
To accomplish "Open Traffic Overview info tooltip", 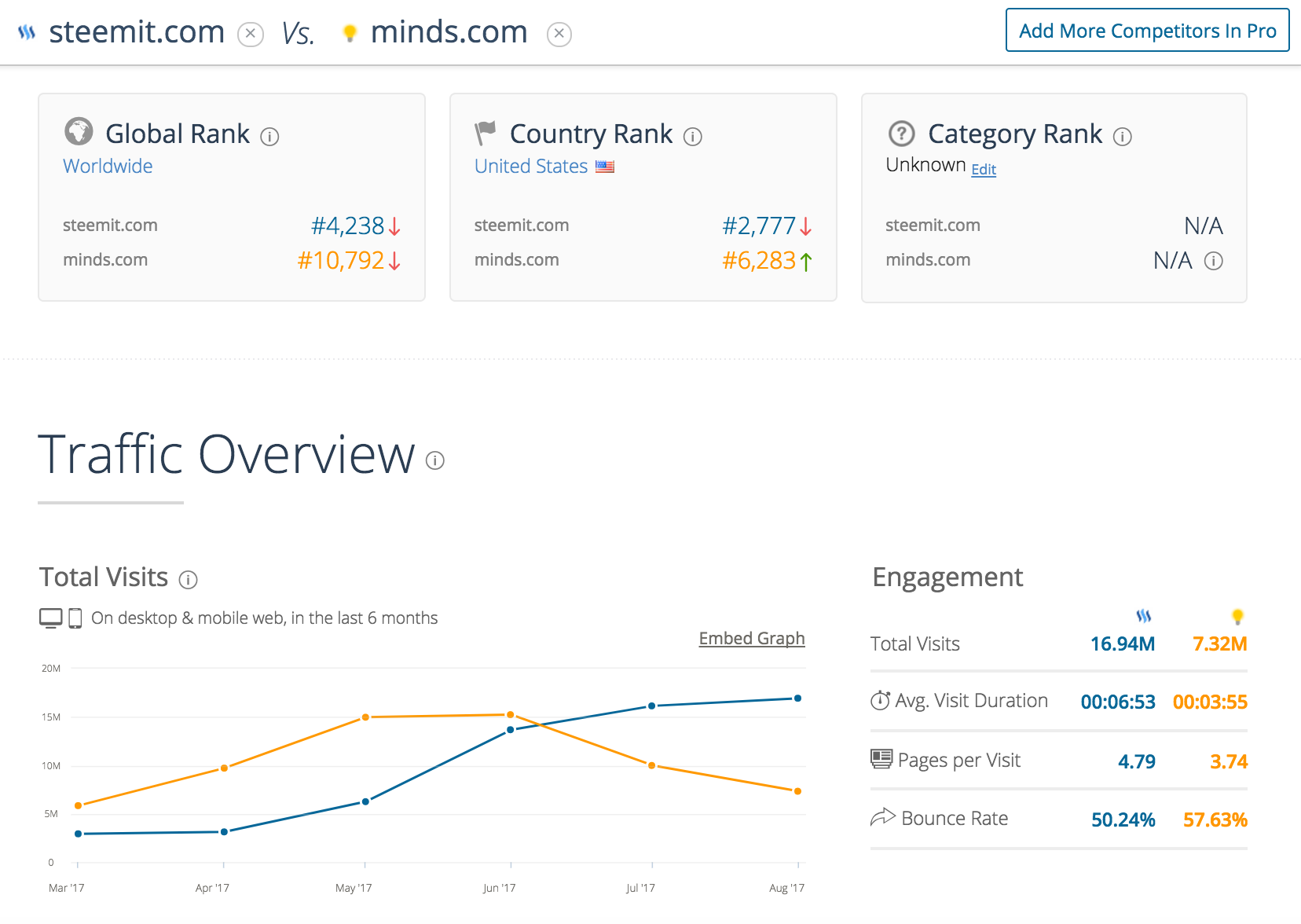I will (x=435, y=460).
